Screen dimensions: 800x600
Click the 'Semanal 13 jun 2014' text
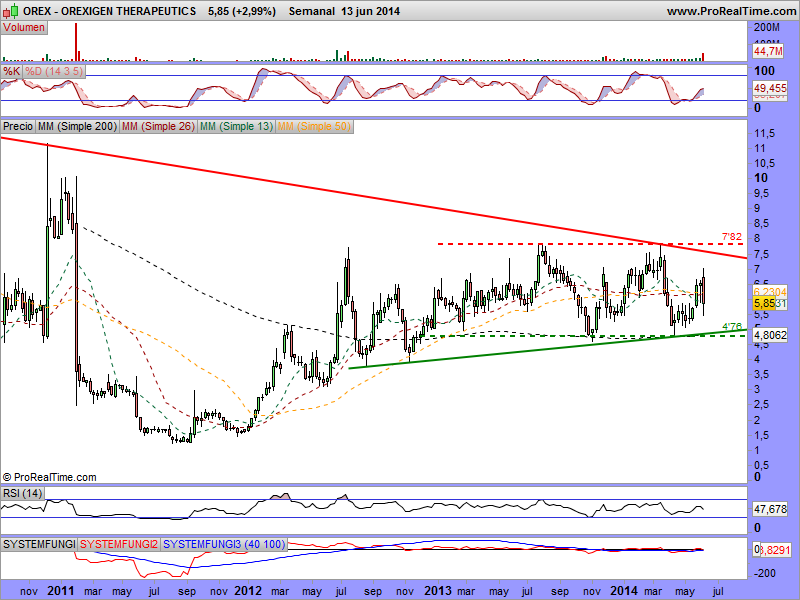344,11
